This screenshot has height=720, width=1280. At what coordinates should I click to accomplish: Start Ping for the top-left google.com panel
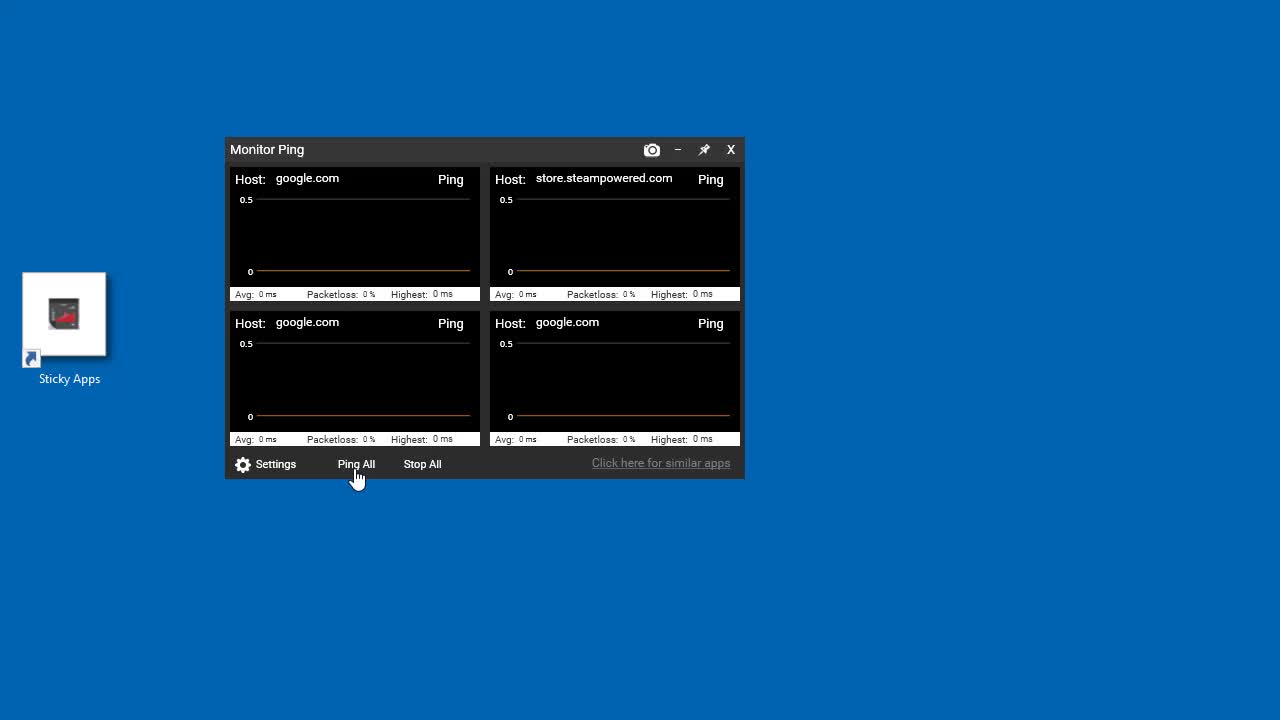[450, 180]
